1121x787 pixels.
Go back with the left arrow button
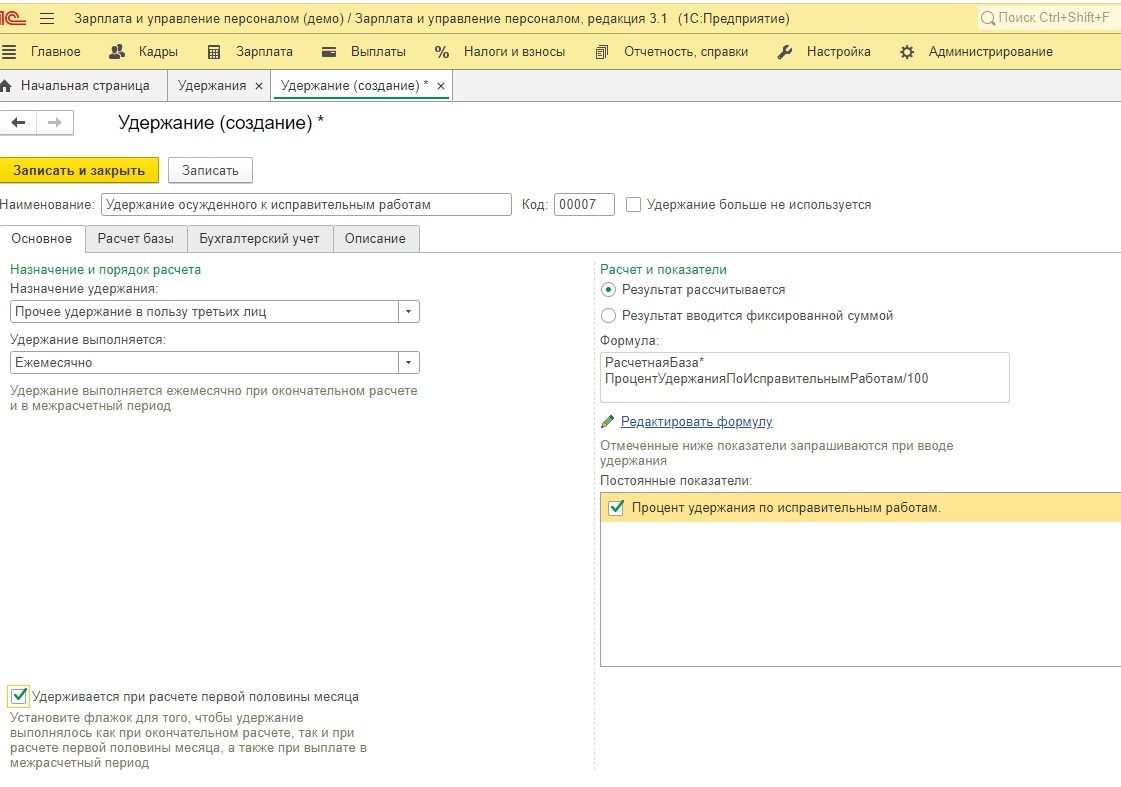pos(18,123)
